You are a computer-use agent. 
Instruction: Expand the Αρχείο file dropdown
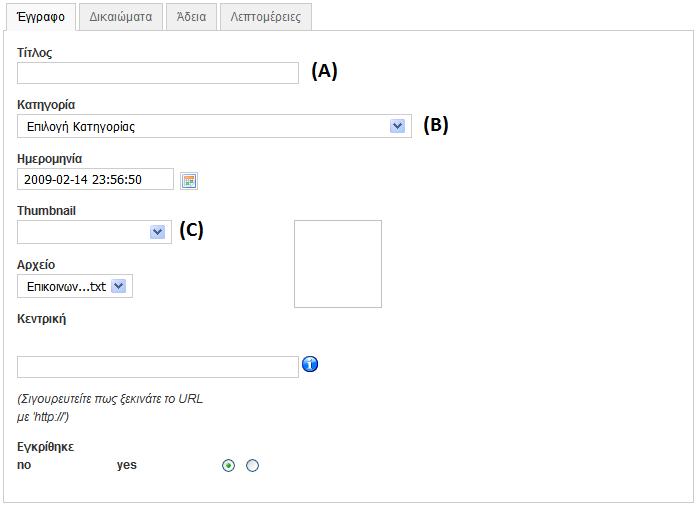[x=119, y=287]
